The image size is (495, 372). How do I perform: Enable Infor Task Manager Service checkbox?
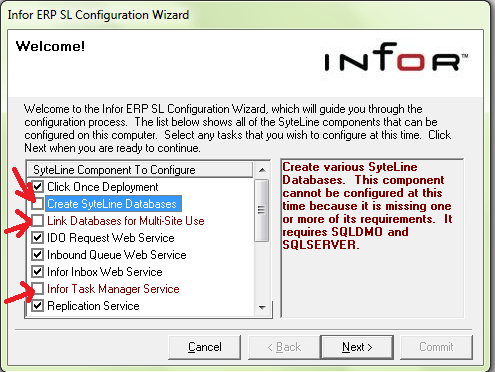tap(38, 289)
